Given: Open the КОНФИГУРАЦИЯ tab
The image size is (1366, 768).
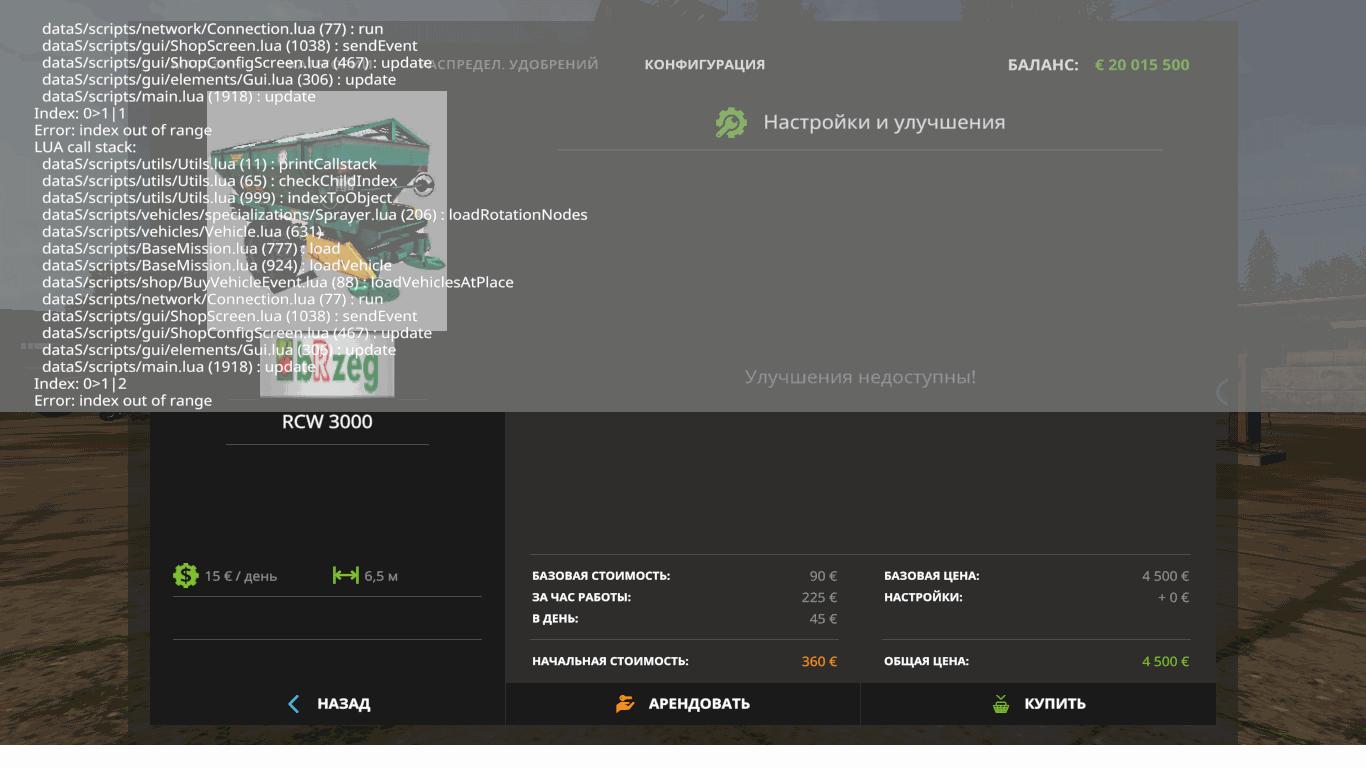Looking at the screenshot, I should [704, 65].
